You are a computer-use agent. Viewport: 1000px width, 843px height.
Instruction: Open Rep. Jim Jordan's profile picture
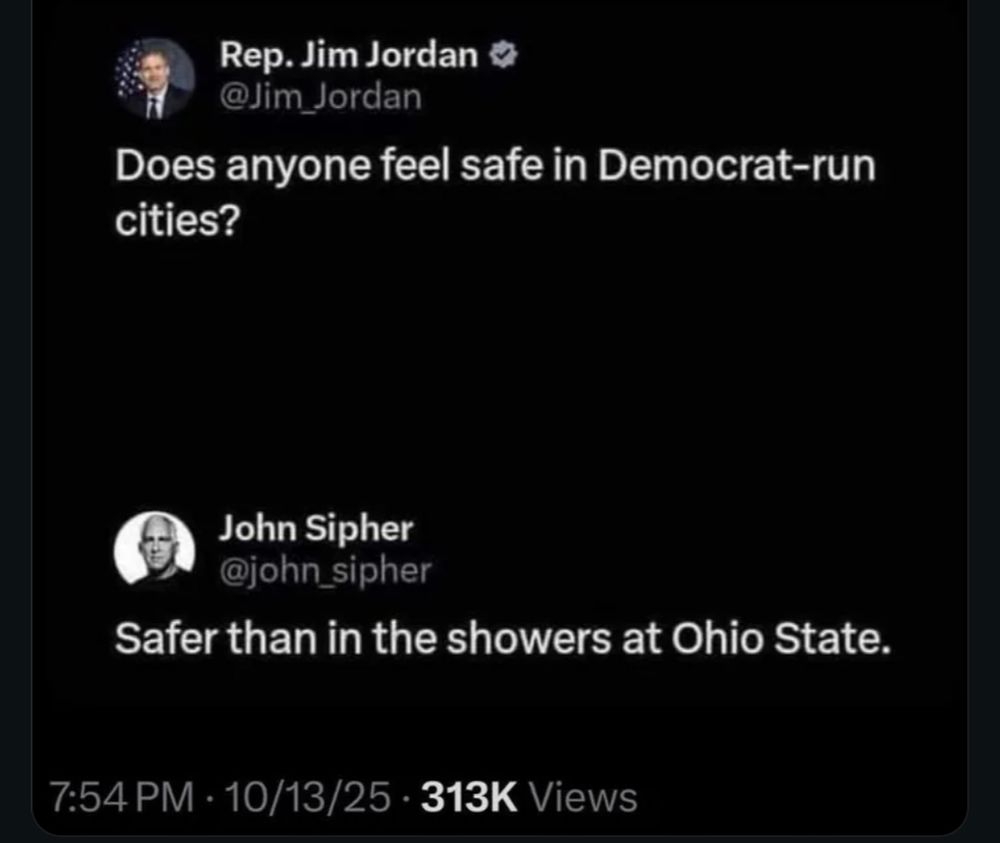(x=154, y=79)
